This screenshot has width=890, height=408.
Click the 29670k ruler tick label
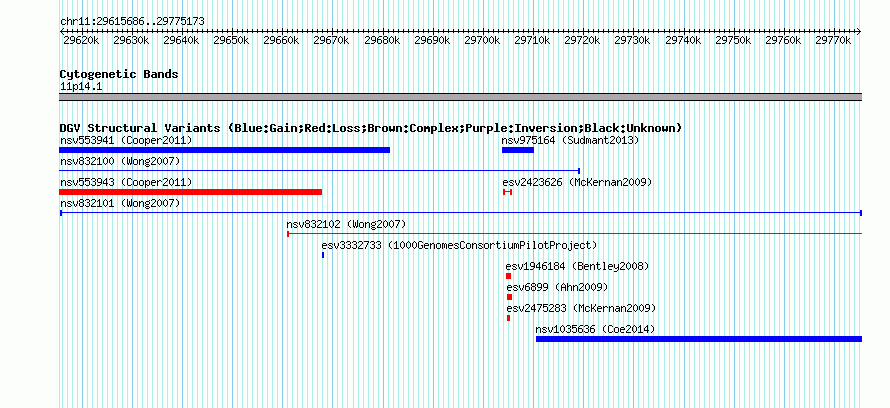click(331, 40)
